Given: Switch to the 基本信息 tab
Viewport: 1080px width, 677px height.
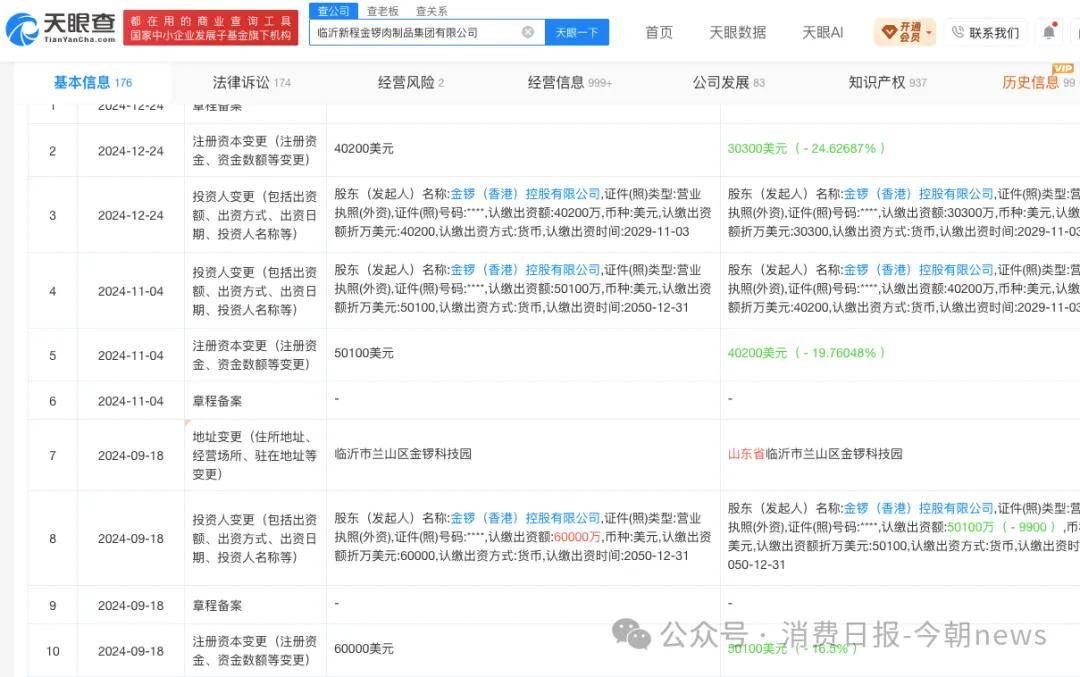Looking at the screenshot, I should [x=92, y=83].
